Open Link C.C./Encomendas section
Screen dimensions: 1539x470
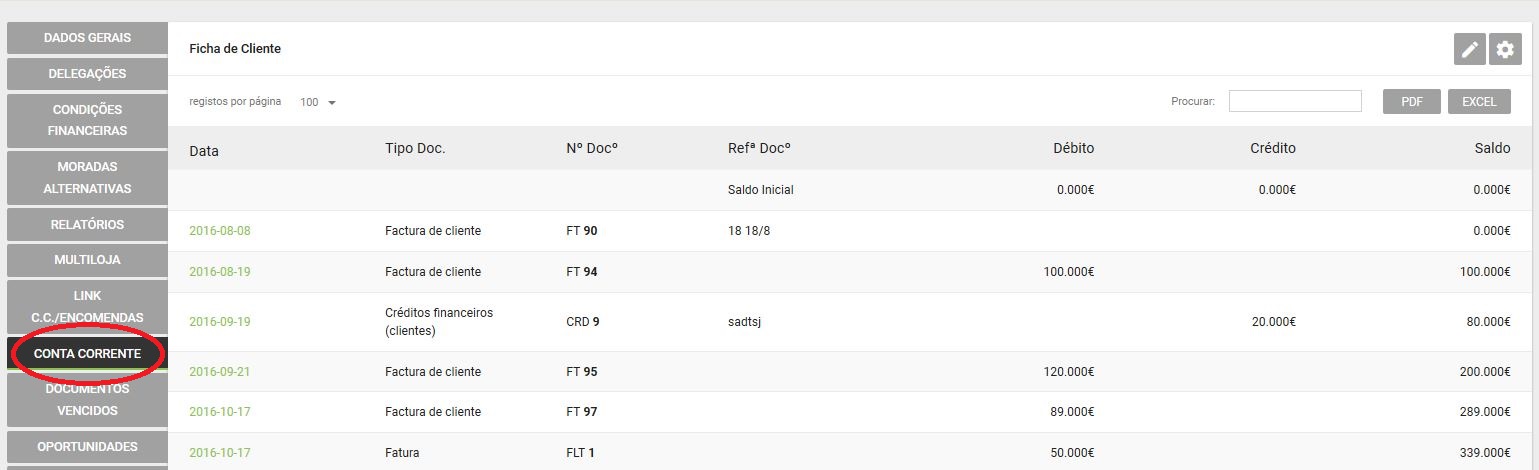click(87, 307)
